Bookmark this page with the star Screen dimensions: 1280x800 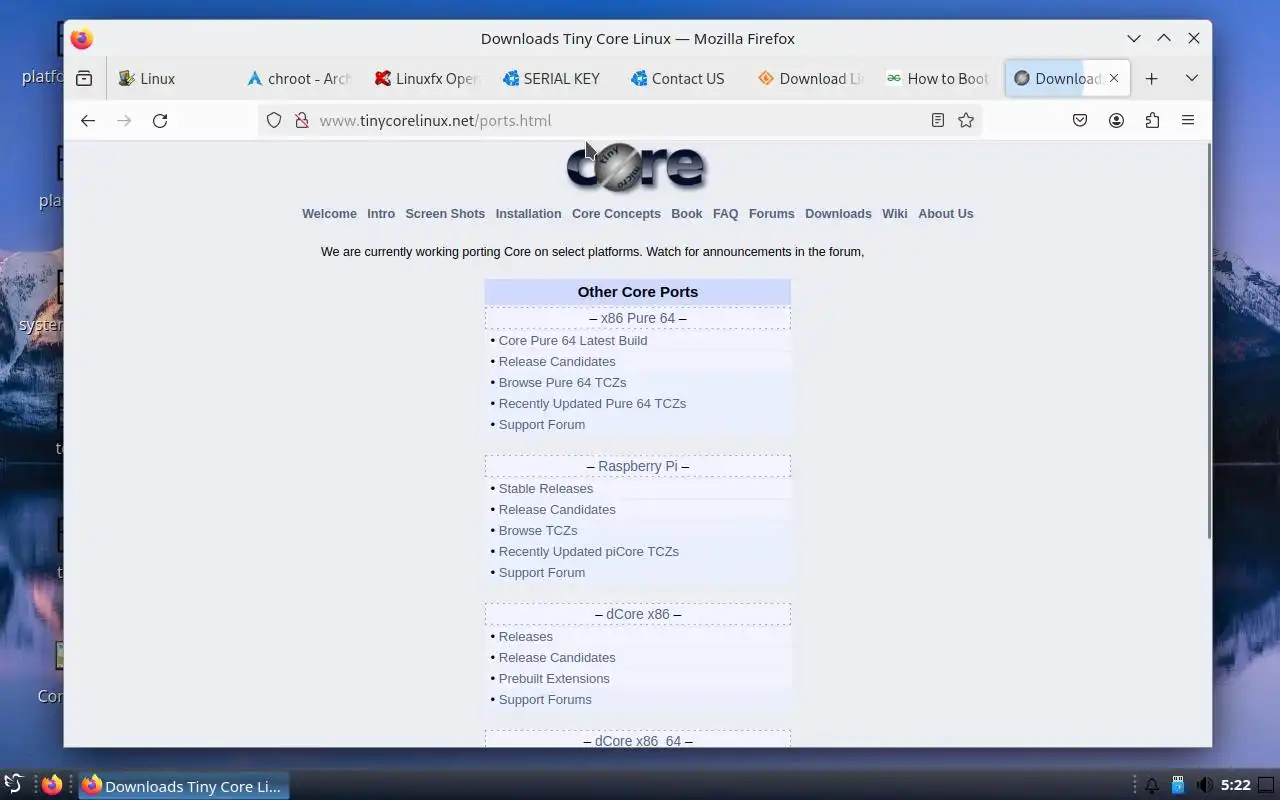(966, 120)
